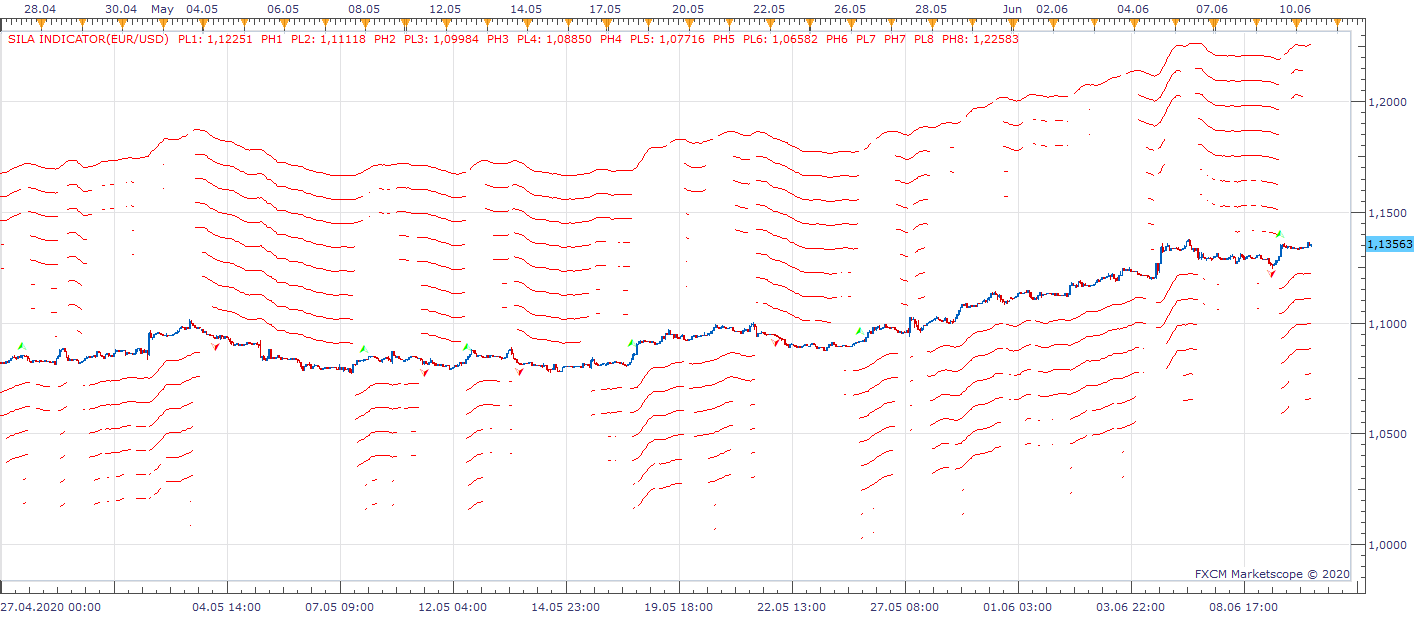1423x619 pixels.
Task: Click the Jun month label on top axis
Action: [x=1013, y=8]
